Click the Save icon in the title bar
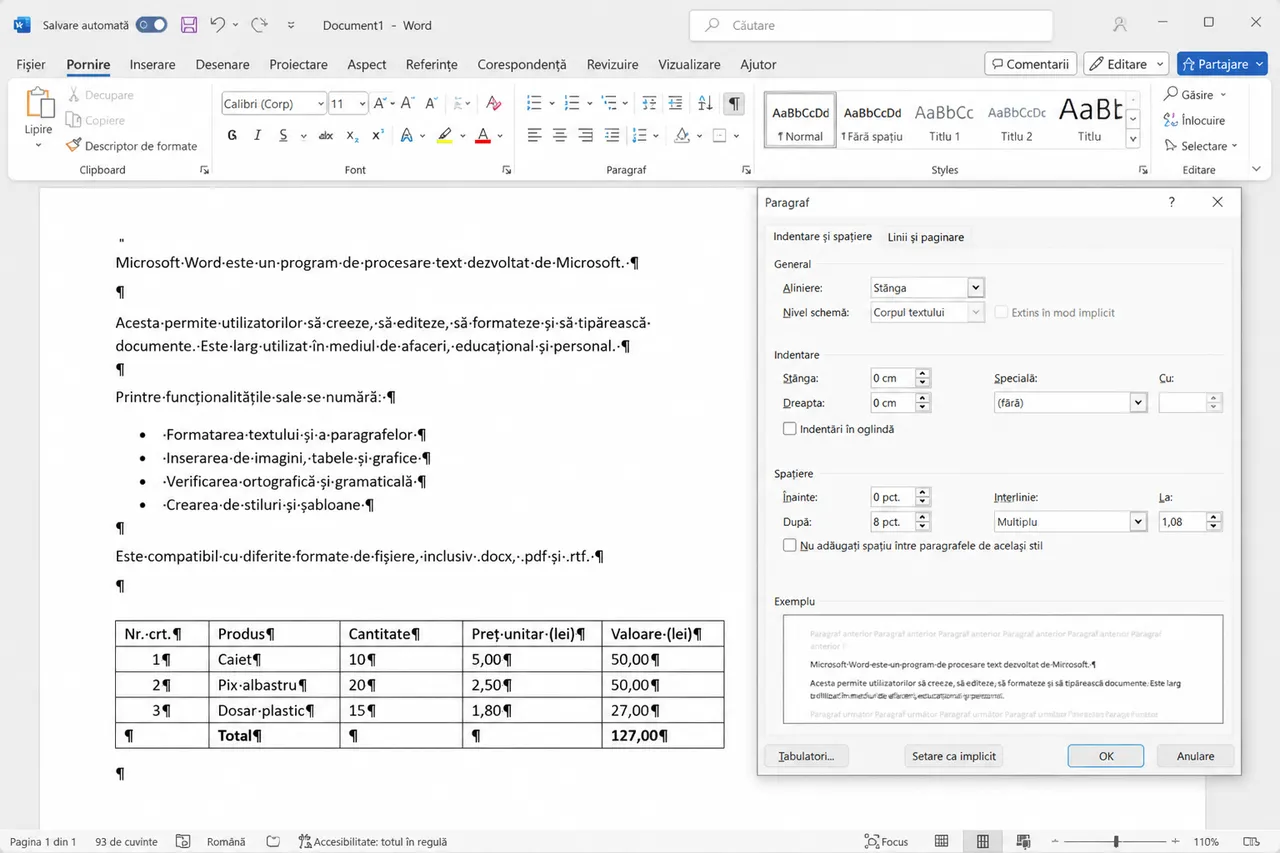Viewport: 1280px width, 853px height. click(188, 25)
